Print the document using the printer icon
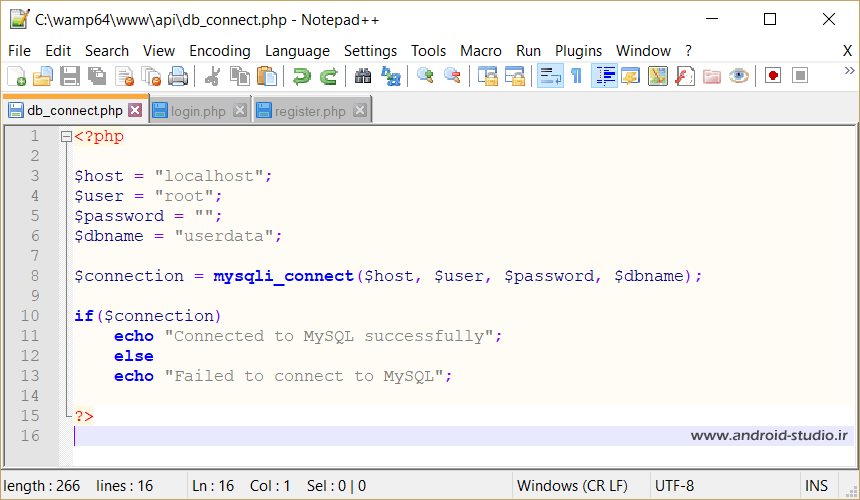This screenshot has height=500, width=860. pyautogui.click(x=178, y=76)
